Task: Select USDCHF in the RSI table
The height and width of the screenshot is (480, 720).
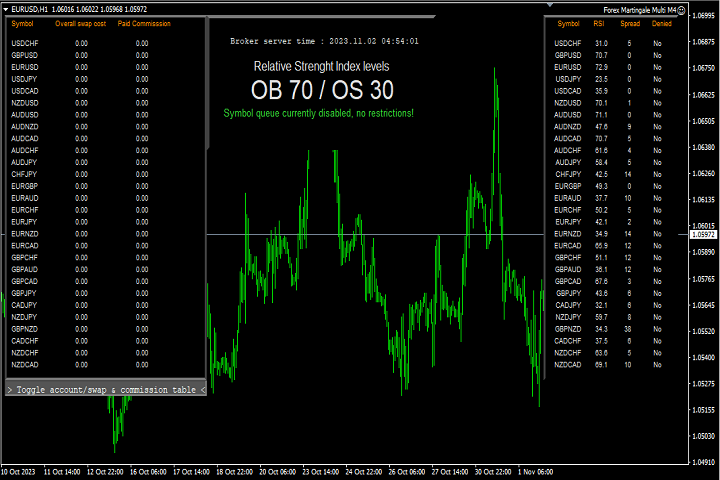Action: (568, 43)
